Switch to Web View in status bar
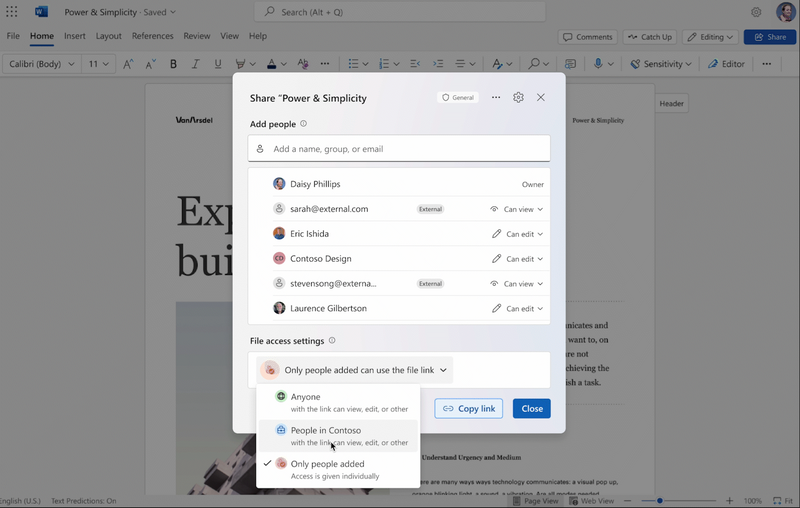The height and width of the screenshot is (508, 800). (x=592, y=501)
